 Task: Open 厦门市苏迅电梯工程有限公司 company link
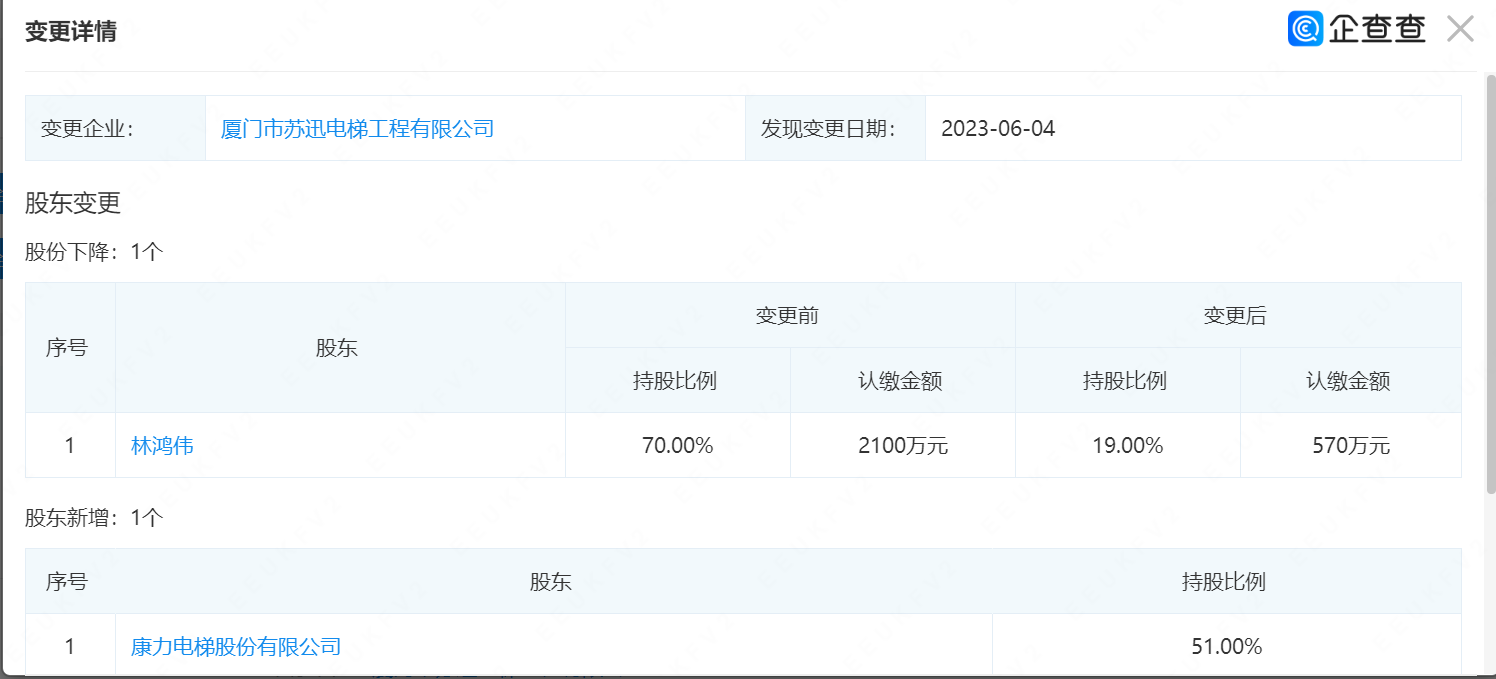[x=357, y=128]
